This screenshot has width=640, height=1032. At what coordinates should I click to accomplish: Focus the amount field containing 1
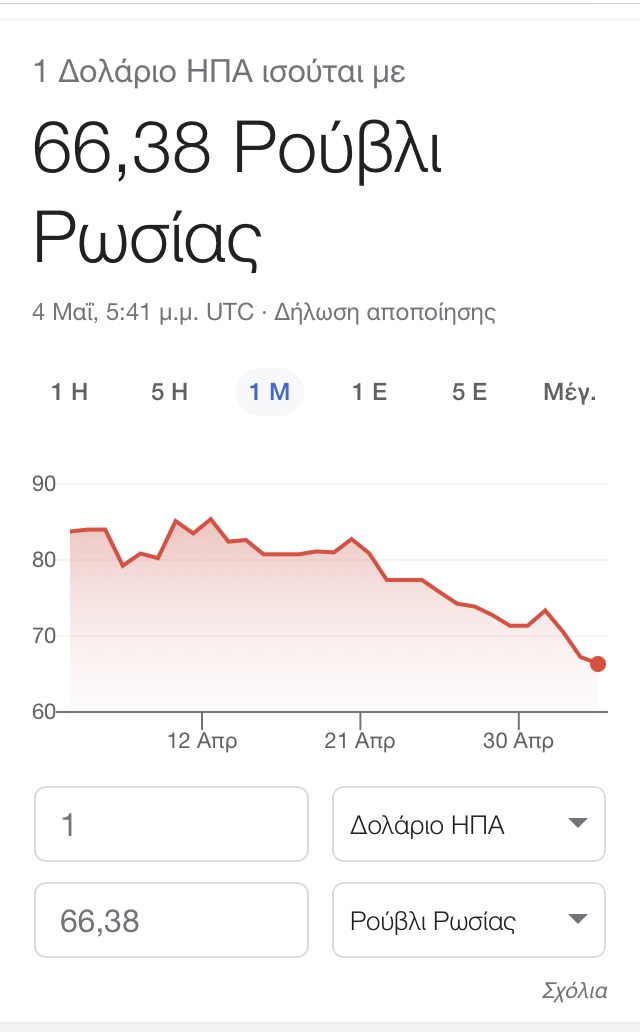[x=171, y=824]
